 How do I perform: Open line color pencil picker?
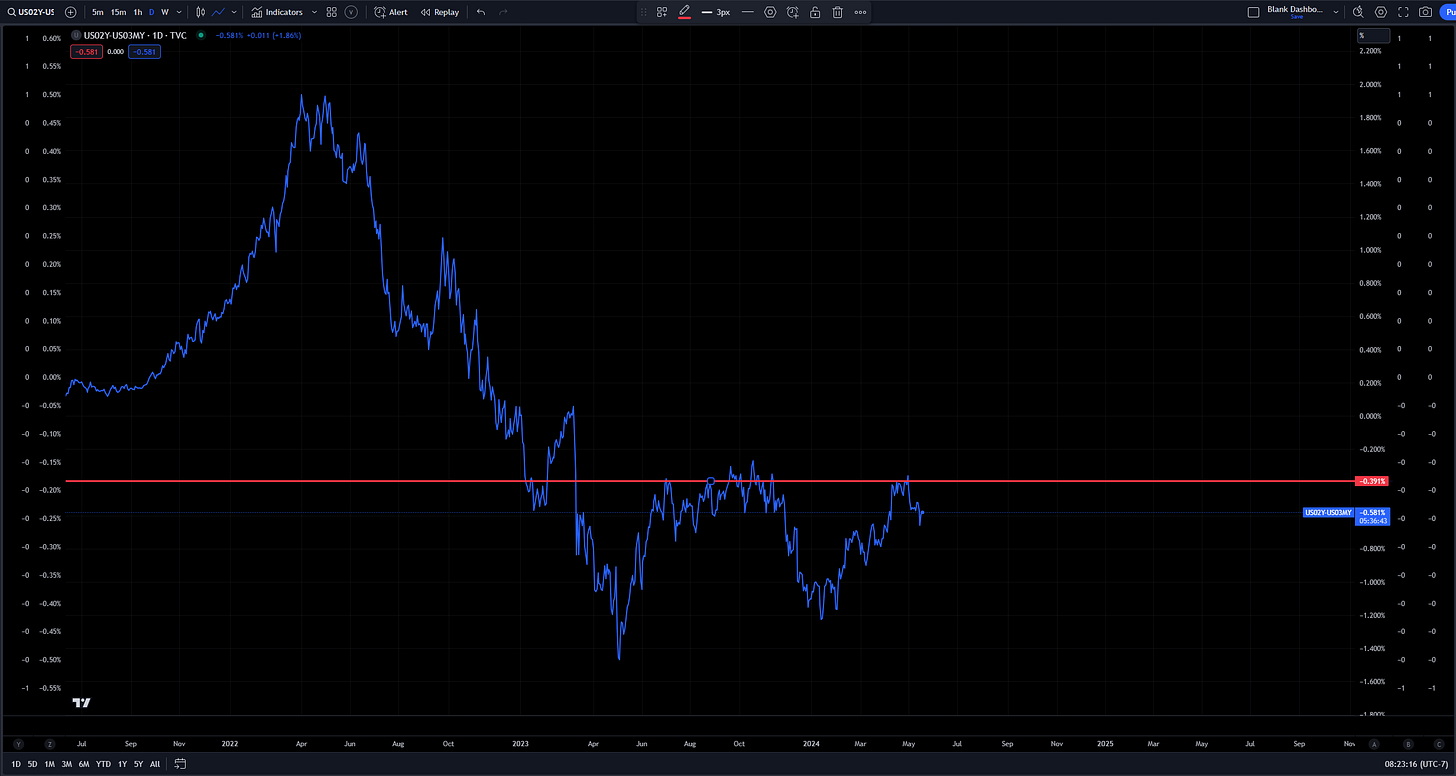(x=685, y=12)
